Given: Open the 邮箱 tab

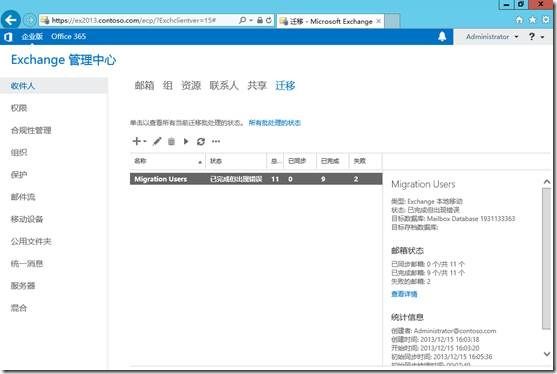Looking at the screenshot, I should (144, 86).
